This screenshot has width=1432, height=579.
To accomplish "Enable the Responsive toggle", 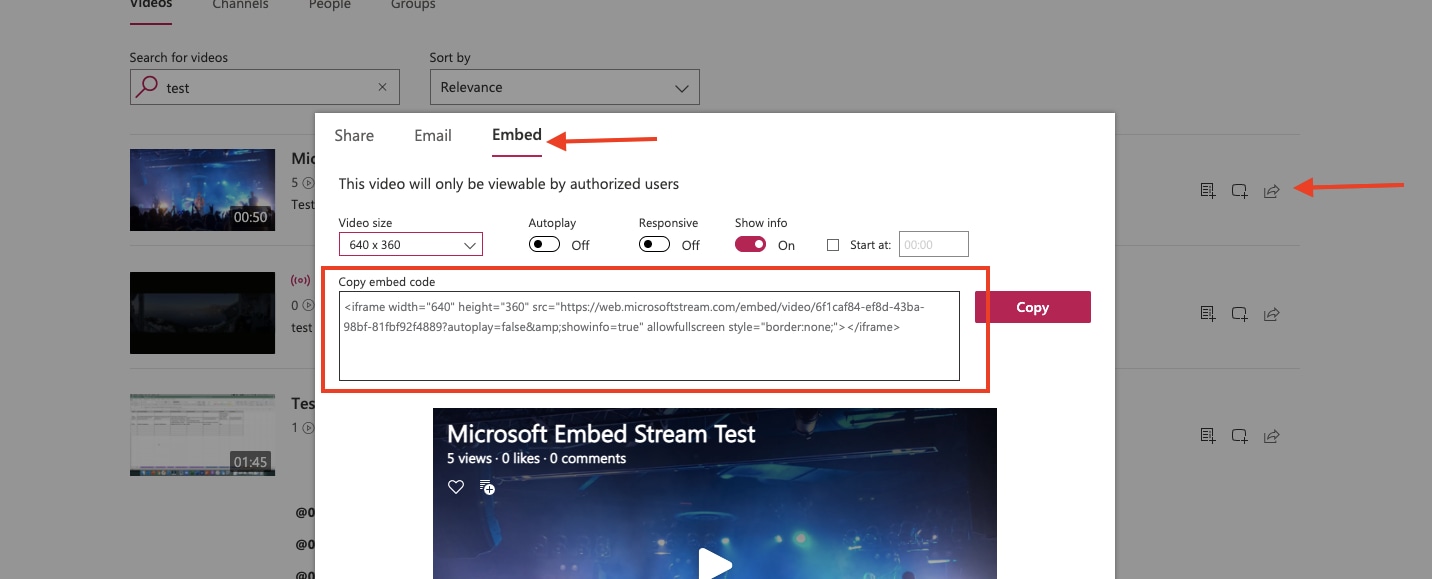I will tap(654, 244).
